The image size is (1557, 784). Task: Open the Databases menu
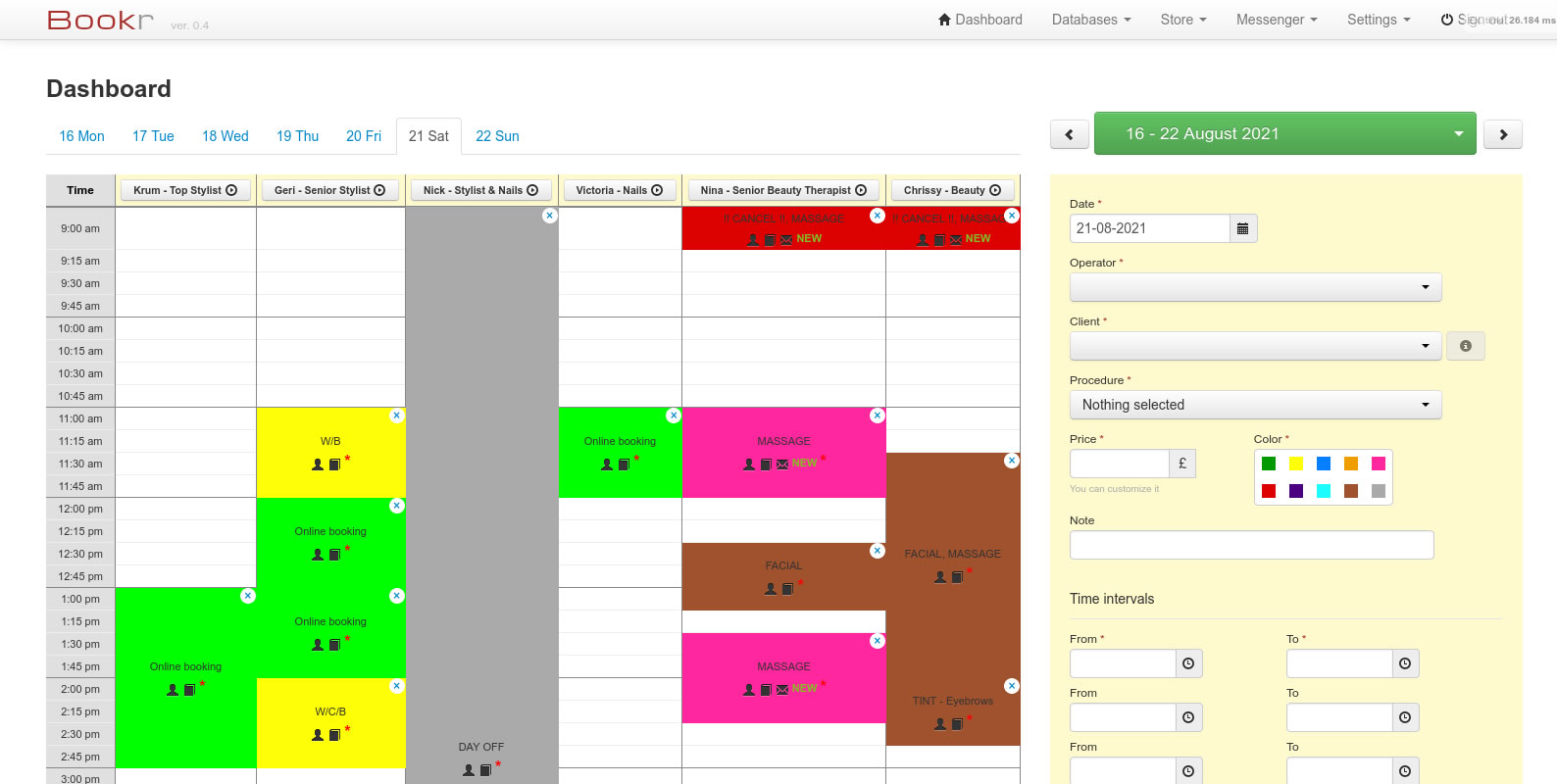pos(1091,20)
